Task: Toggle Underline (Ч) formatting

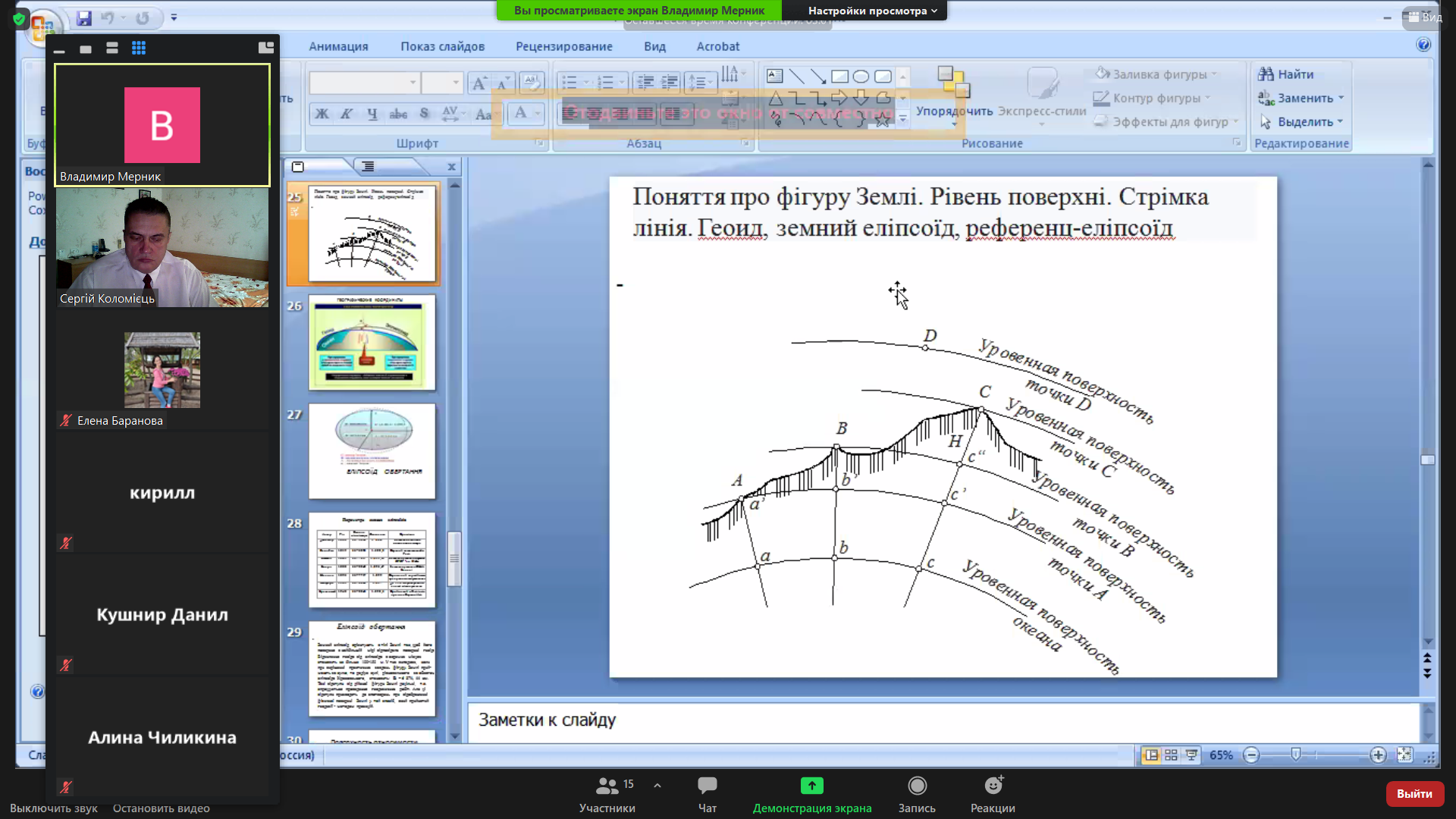Action: pos(372,114)
